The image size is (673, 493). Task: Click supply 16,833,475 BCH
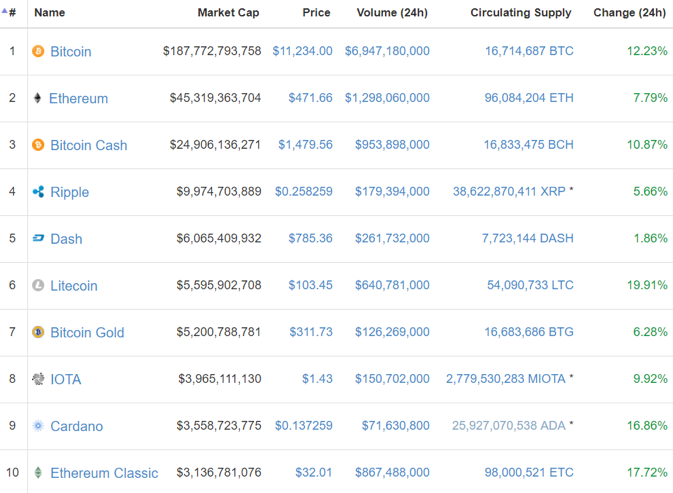pyautogui.click(x=529, y=145)
